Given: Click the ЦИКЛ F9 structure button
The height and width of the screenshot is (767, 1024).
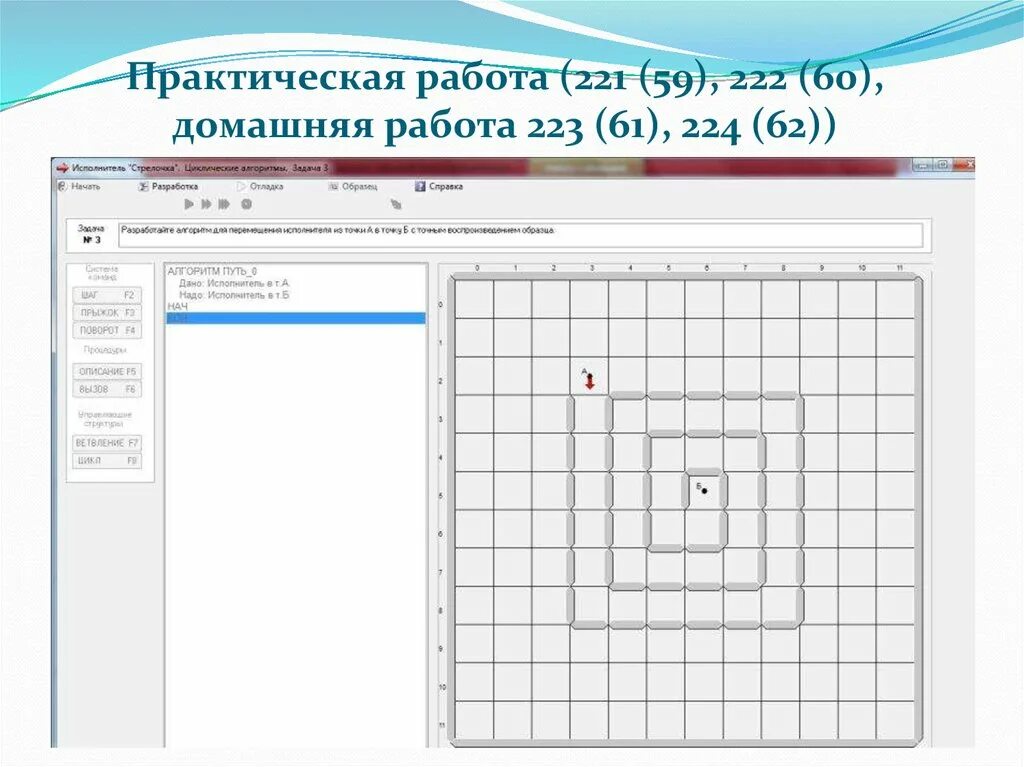Looking at the screenshot, I should pyautogui.click(x=107, y=461).
